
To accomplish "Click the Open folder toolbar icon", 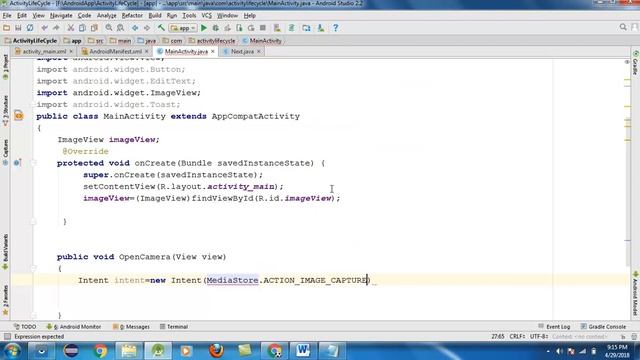I will point(7,28).
